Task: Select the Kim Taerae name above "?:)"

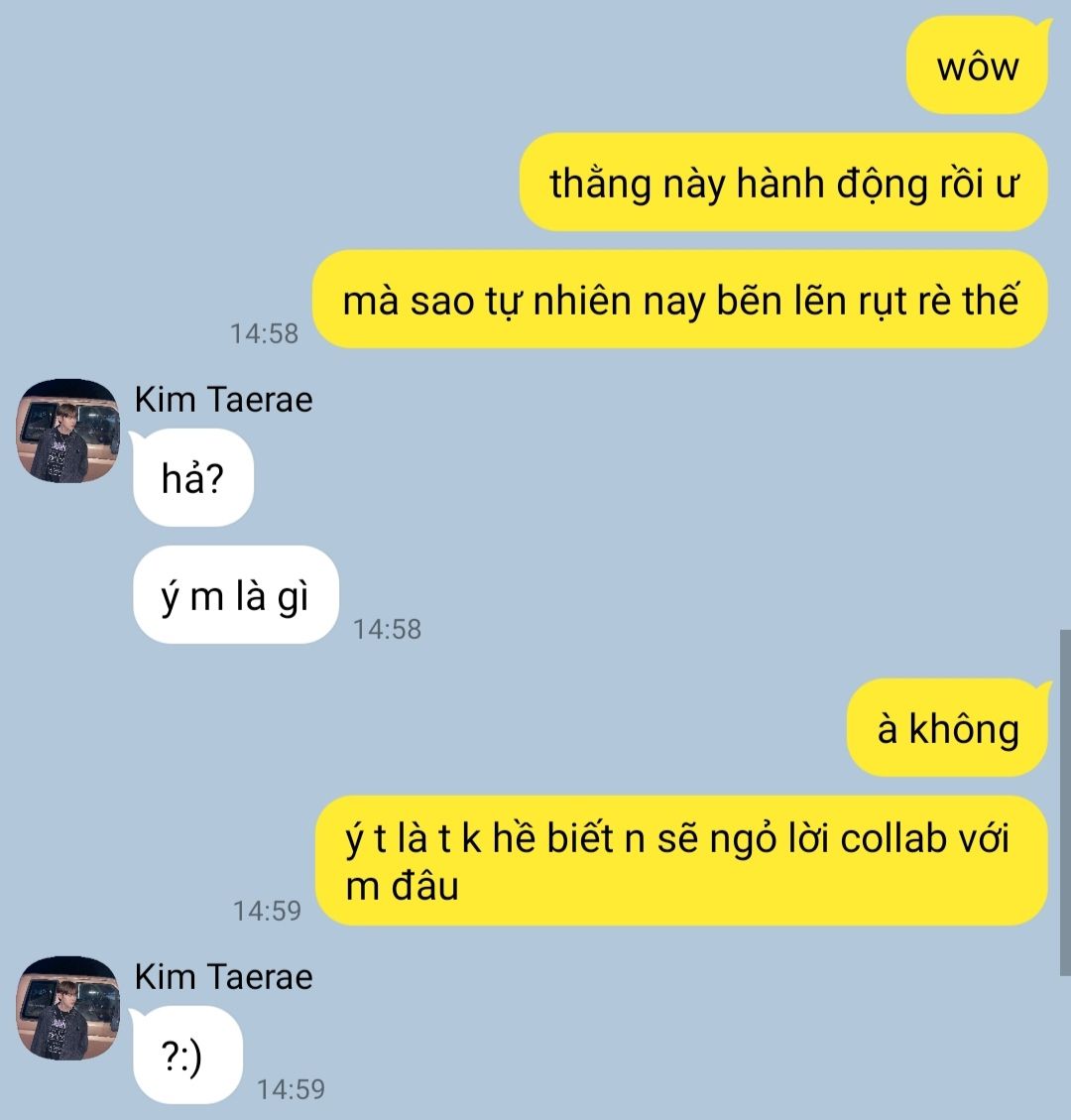Action: point(223,976)
